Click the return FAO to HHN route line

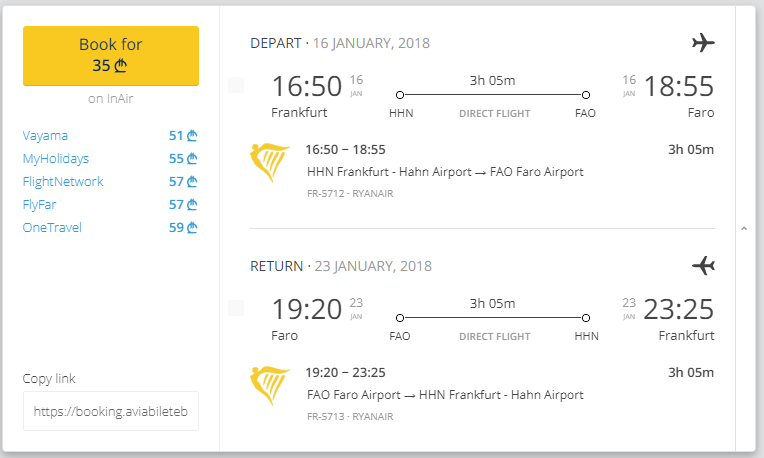[x=492, y=318]
